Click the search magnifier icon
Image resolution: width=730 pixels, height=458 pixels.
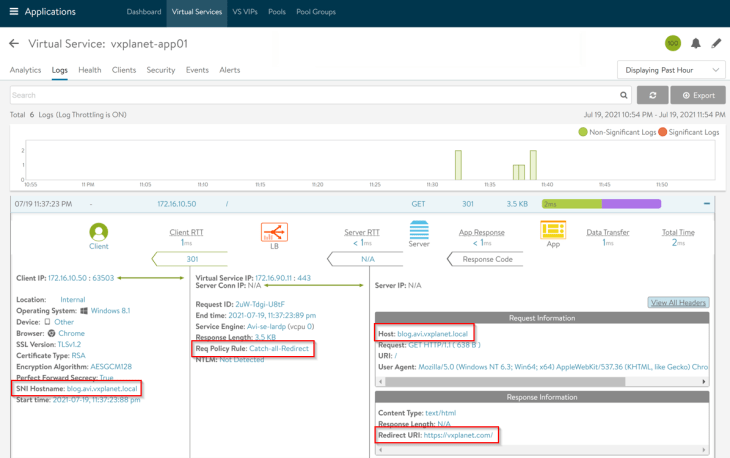pos(623,95)
